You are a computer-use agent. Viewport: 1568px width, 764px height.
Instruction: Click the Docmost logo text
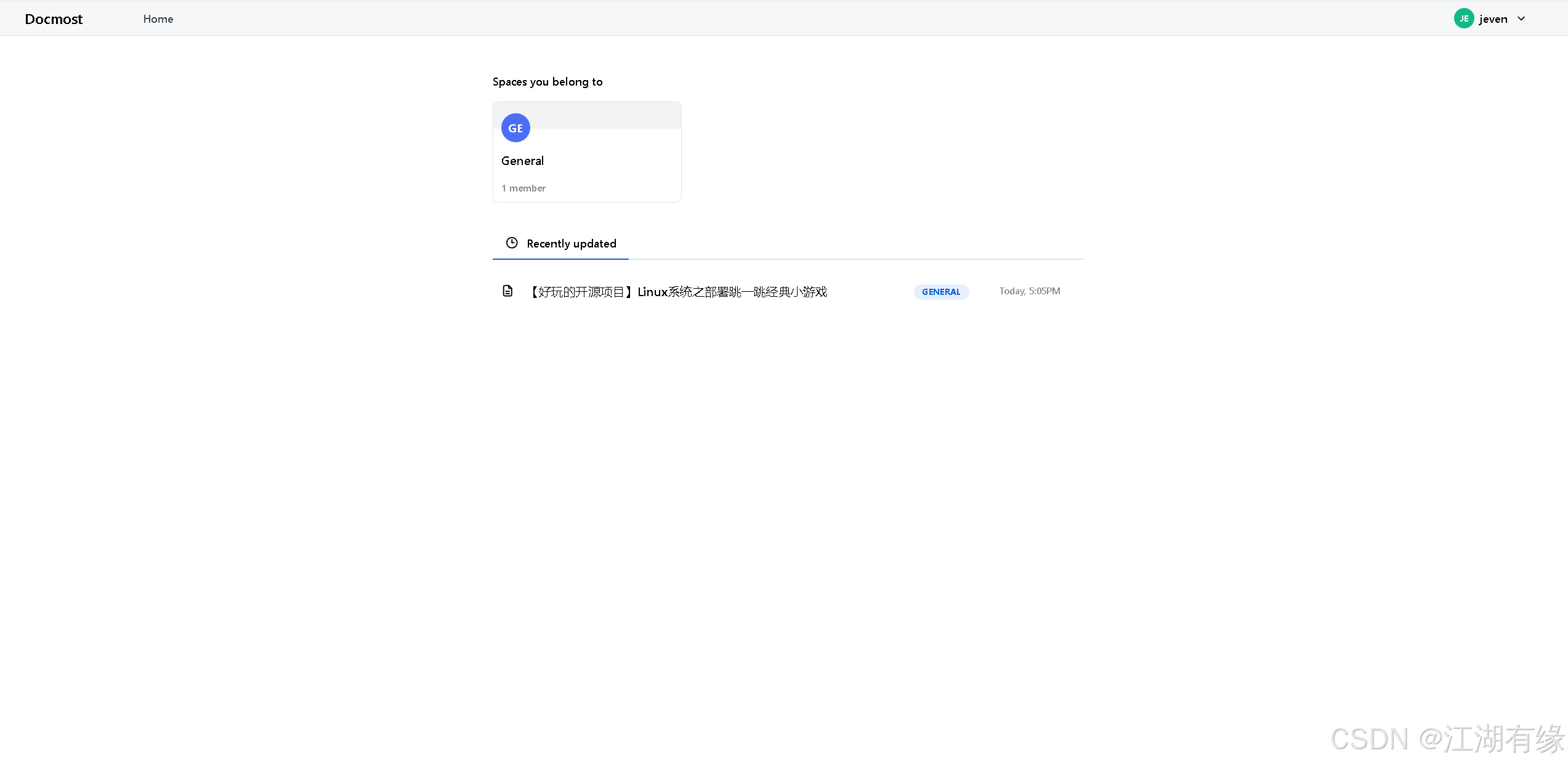54,19
